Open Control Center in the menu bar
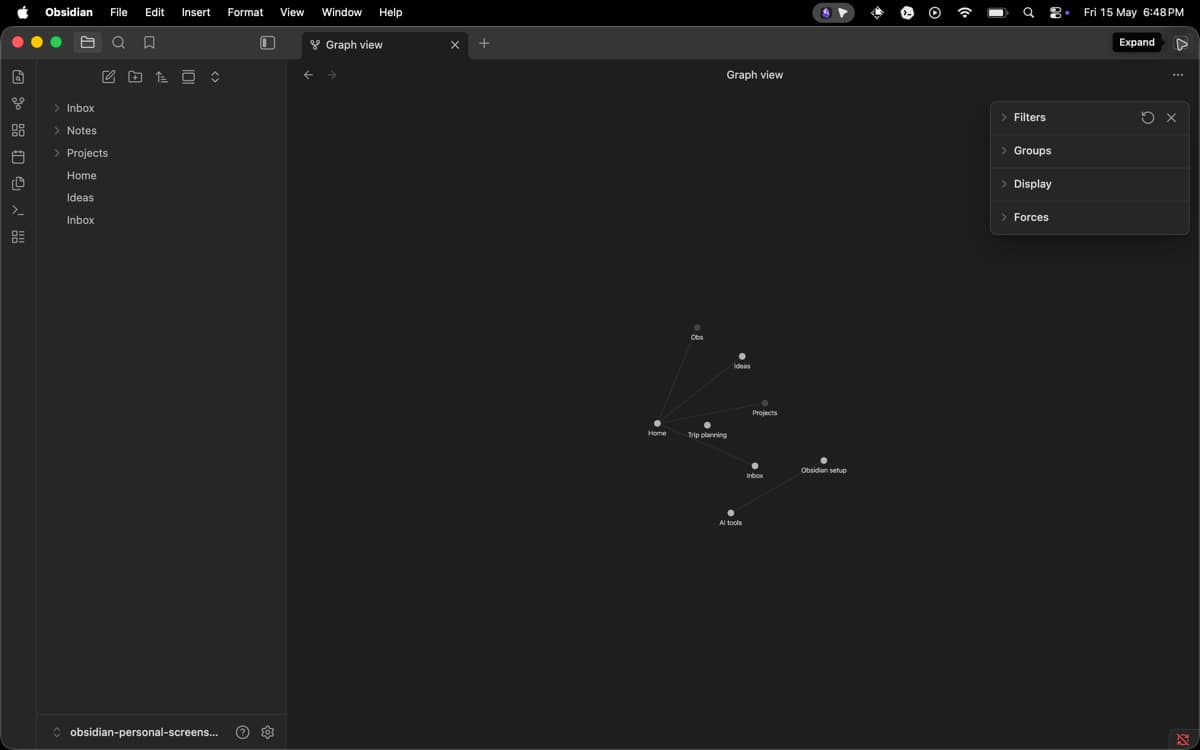This screenshot has height=750, width=1200. coord(1057,12)
